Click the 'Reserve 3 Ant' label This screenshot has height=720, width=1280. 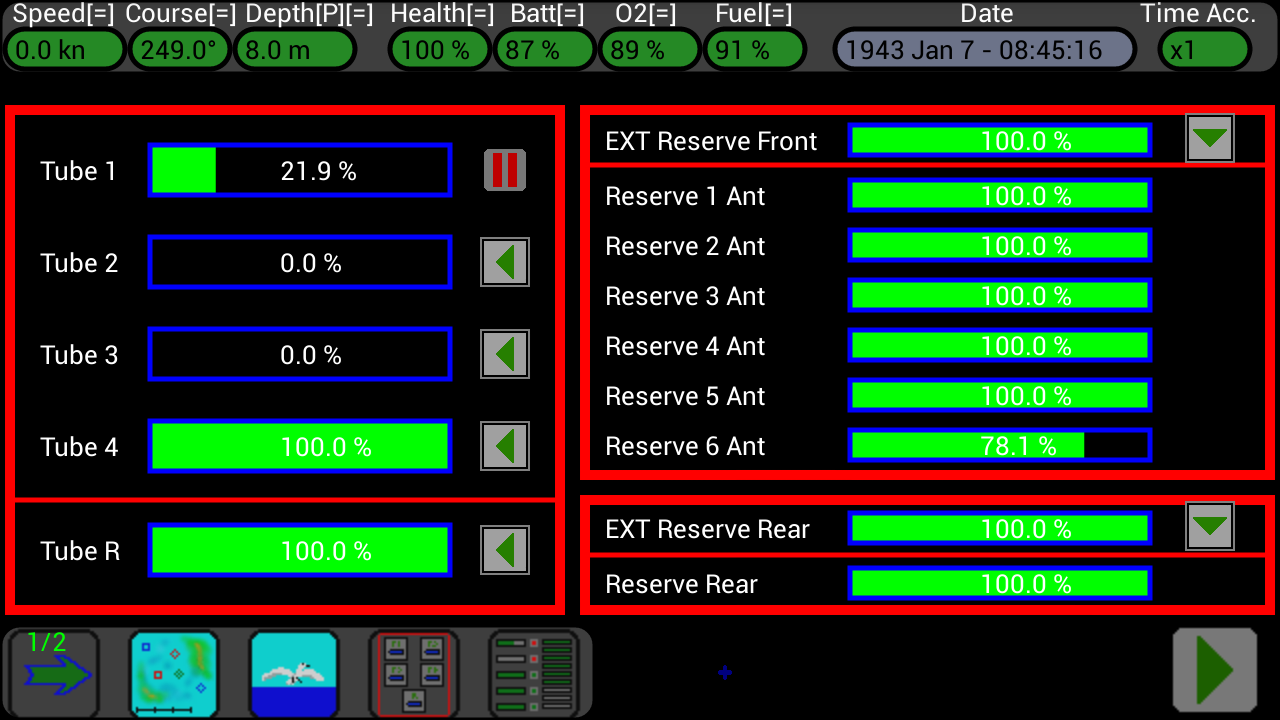tap(685, 296)
